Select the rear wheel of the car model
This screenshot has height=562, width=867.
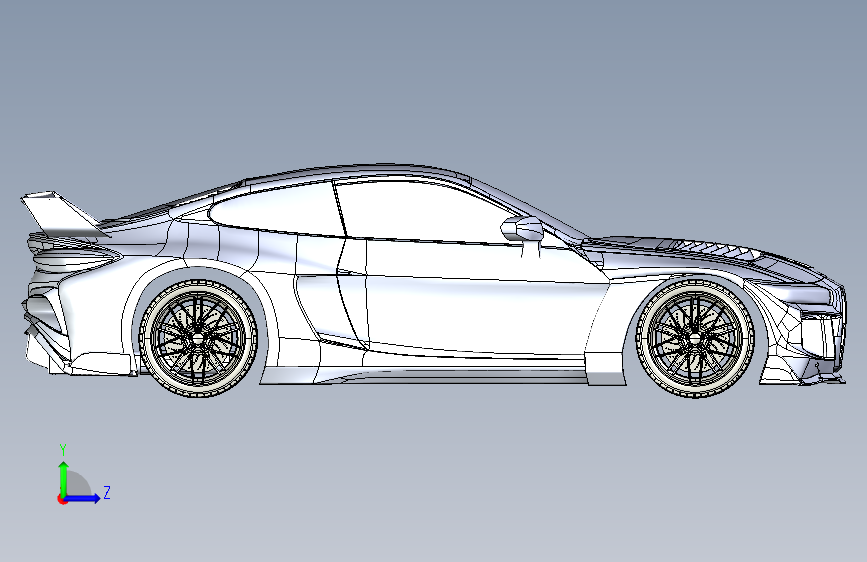coord(199,337)
